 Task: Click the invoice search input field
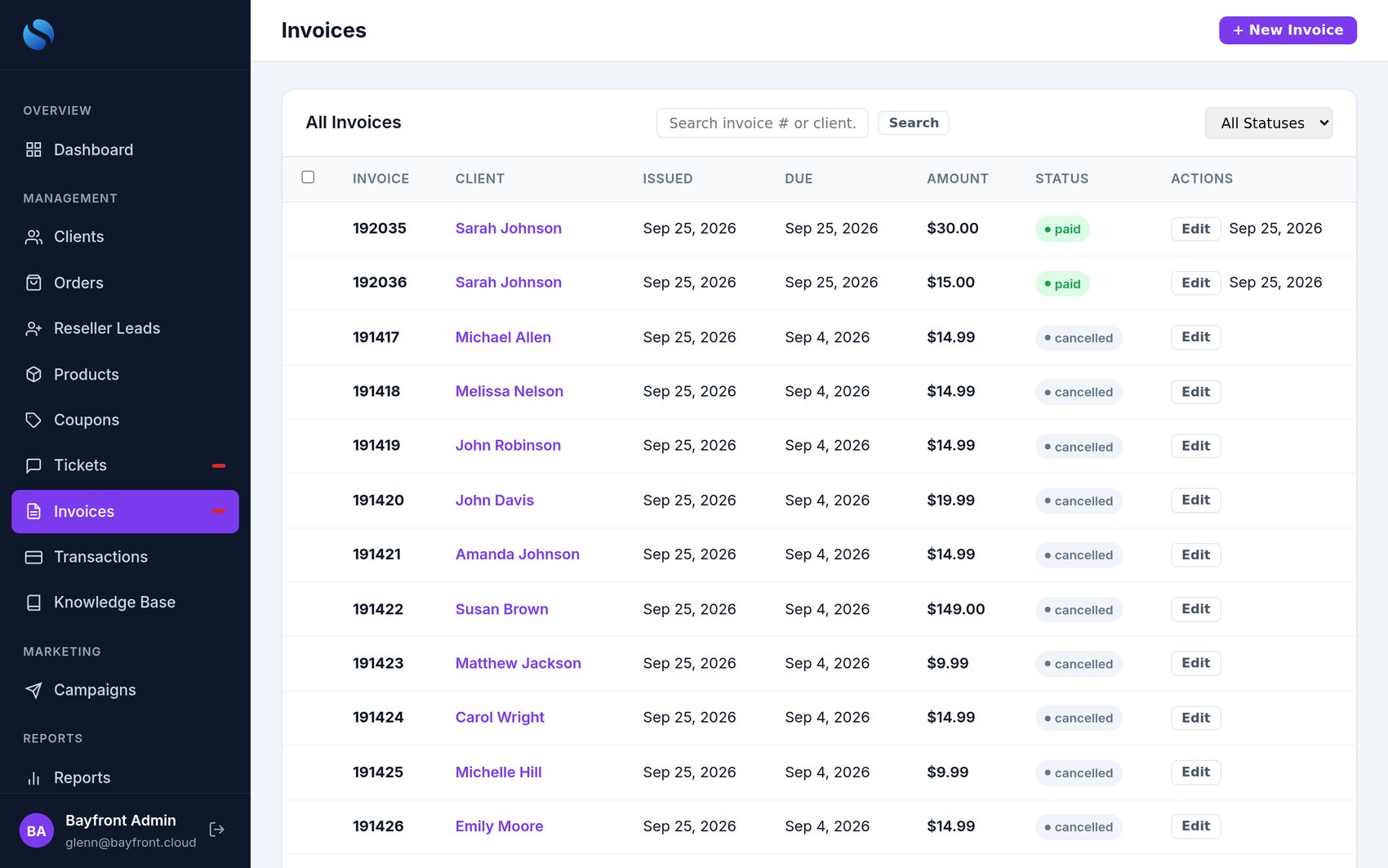click(x=762, y=123)
